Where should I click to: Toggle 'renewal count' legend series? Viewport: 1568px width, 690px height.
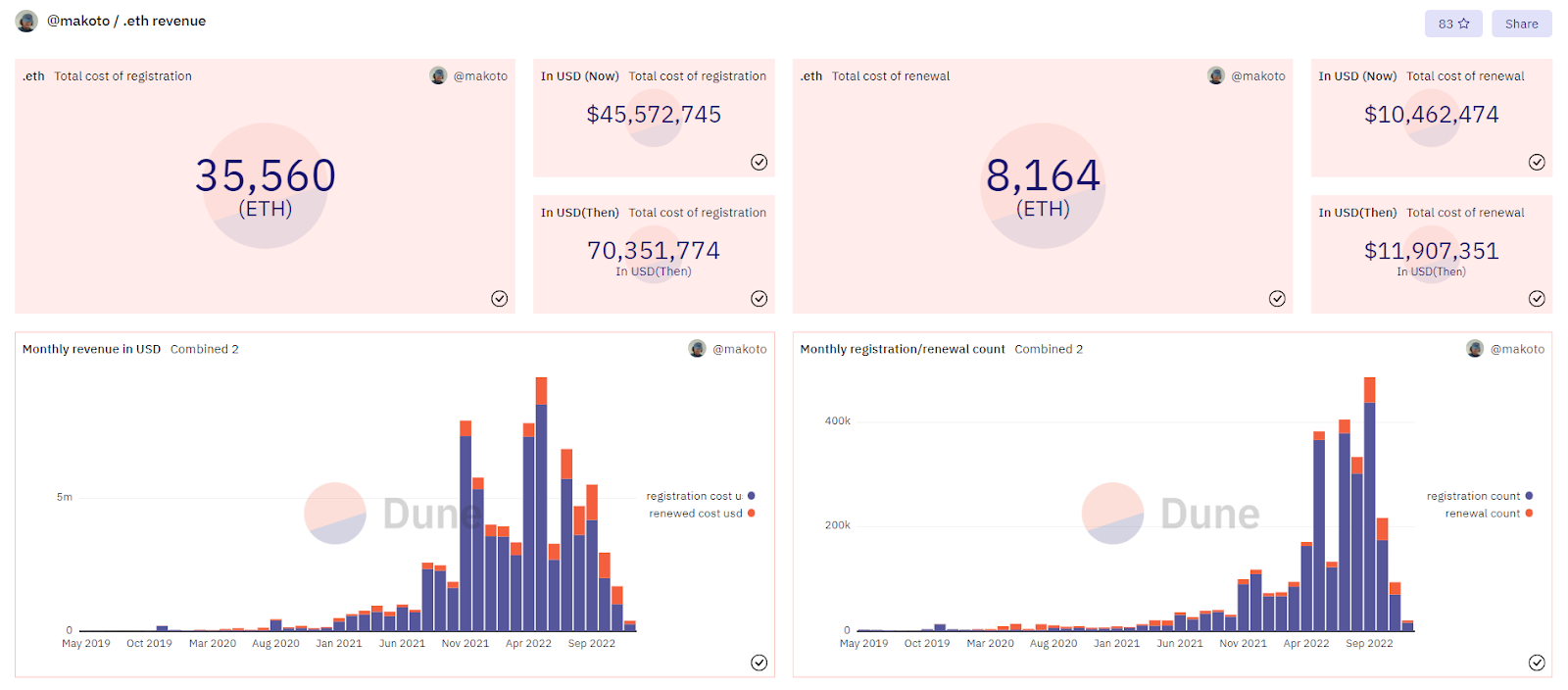click(1489, 514)
